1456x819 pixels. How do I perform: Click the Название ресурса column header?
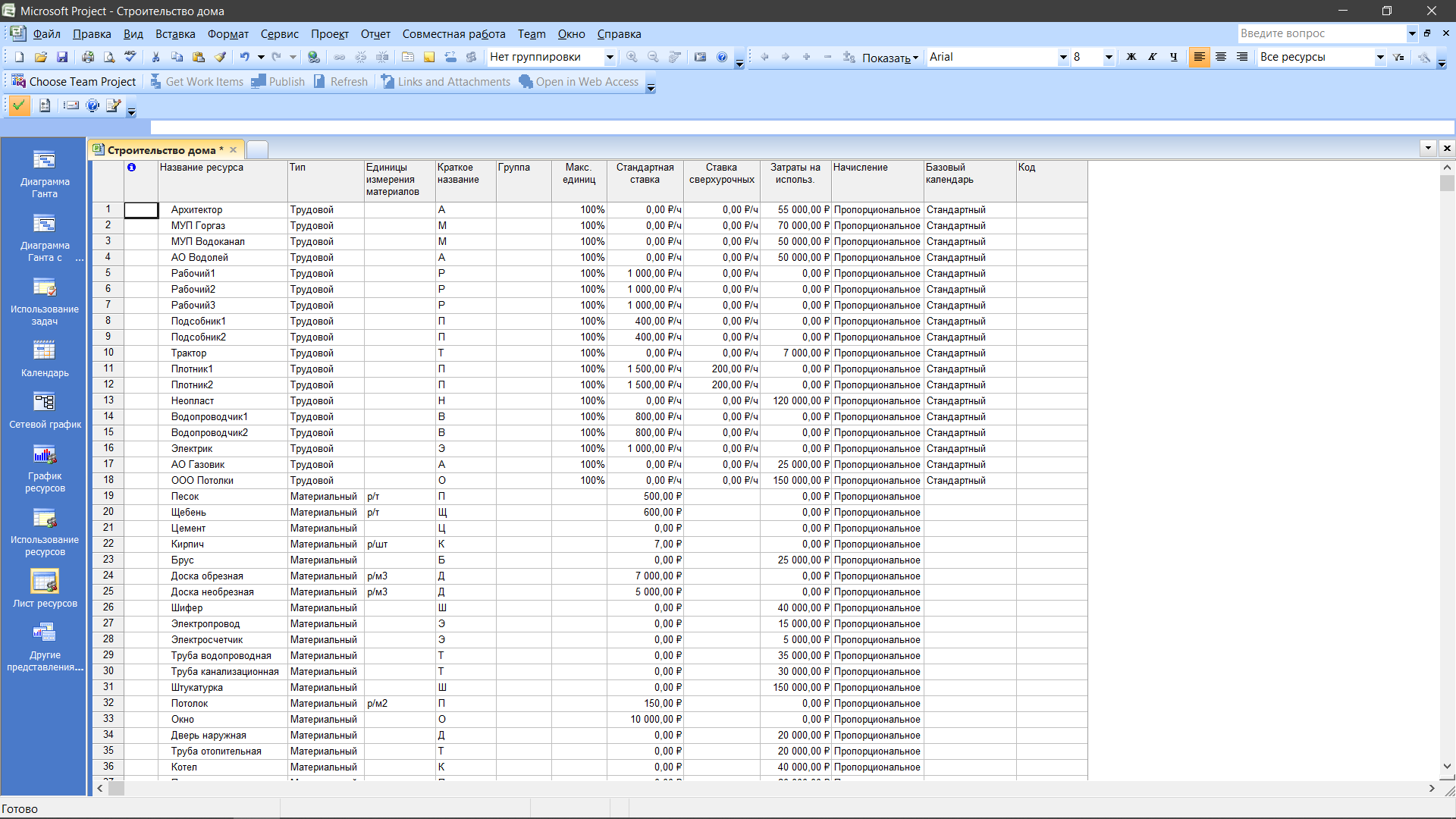coord(222,180)
